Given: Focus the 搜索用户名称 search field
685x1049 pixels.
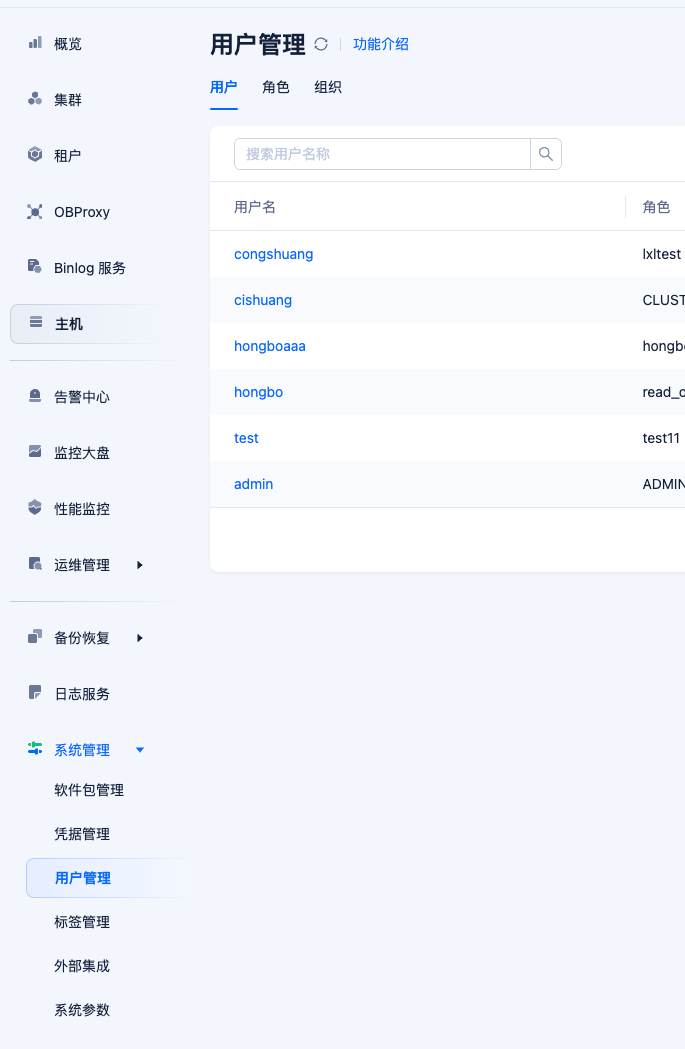Looking at the screenshot, I should (382, 154).
